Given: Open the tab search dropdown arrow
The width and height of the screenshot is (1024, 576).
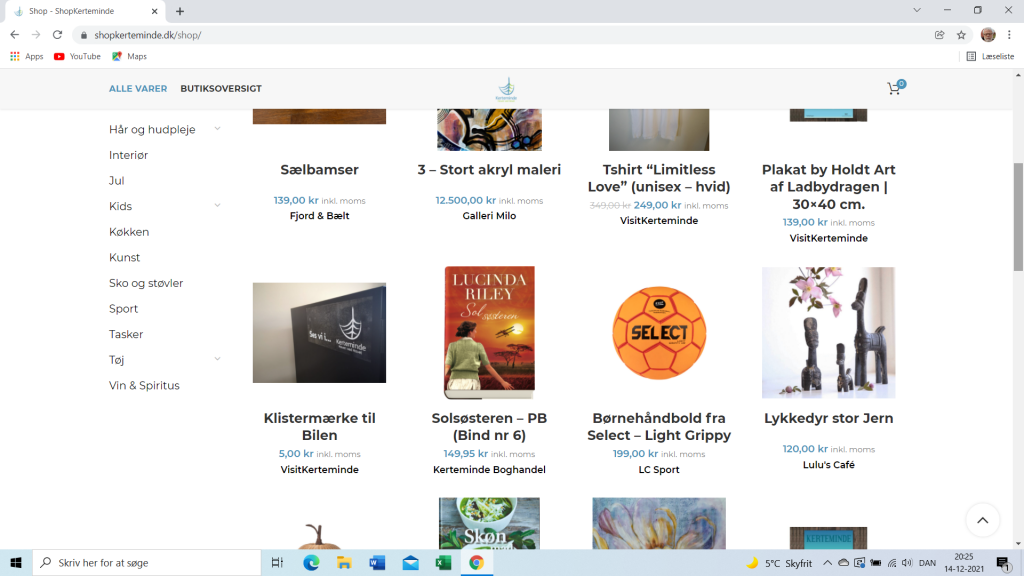Looking at the screenshot, I should pos(917,10).
